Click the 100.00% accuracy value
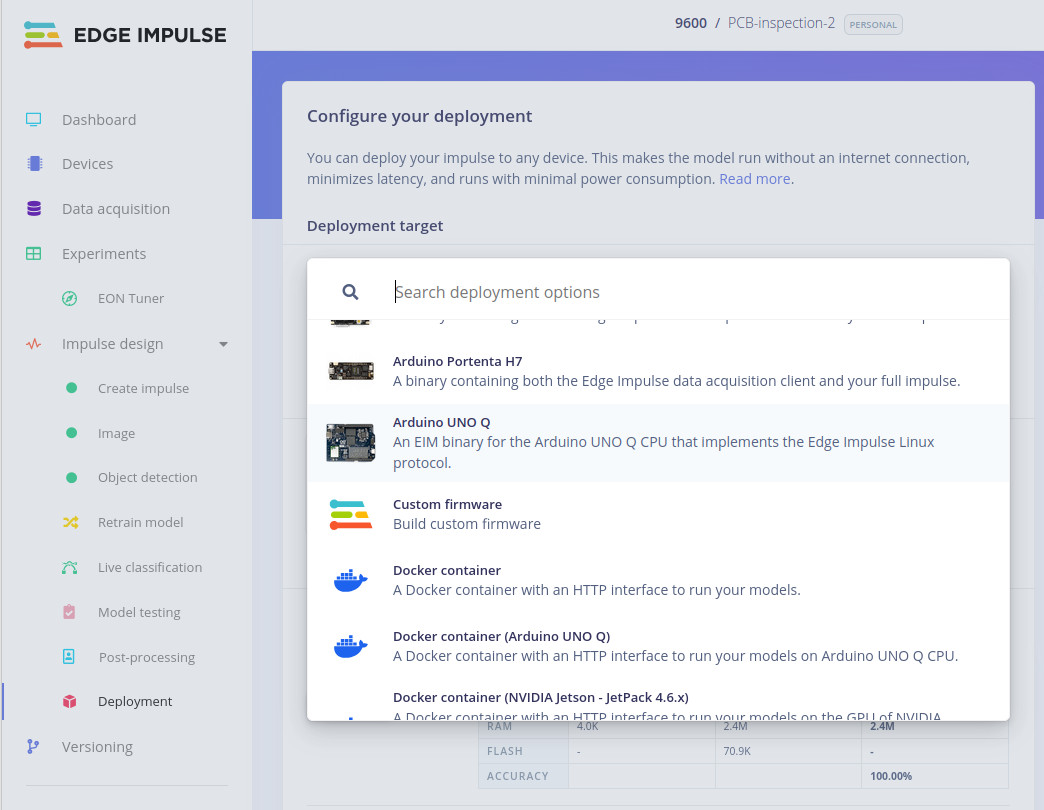This screenshot has width=1044, height=810. (890, 776)
